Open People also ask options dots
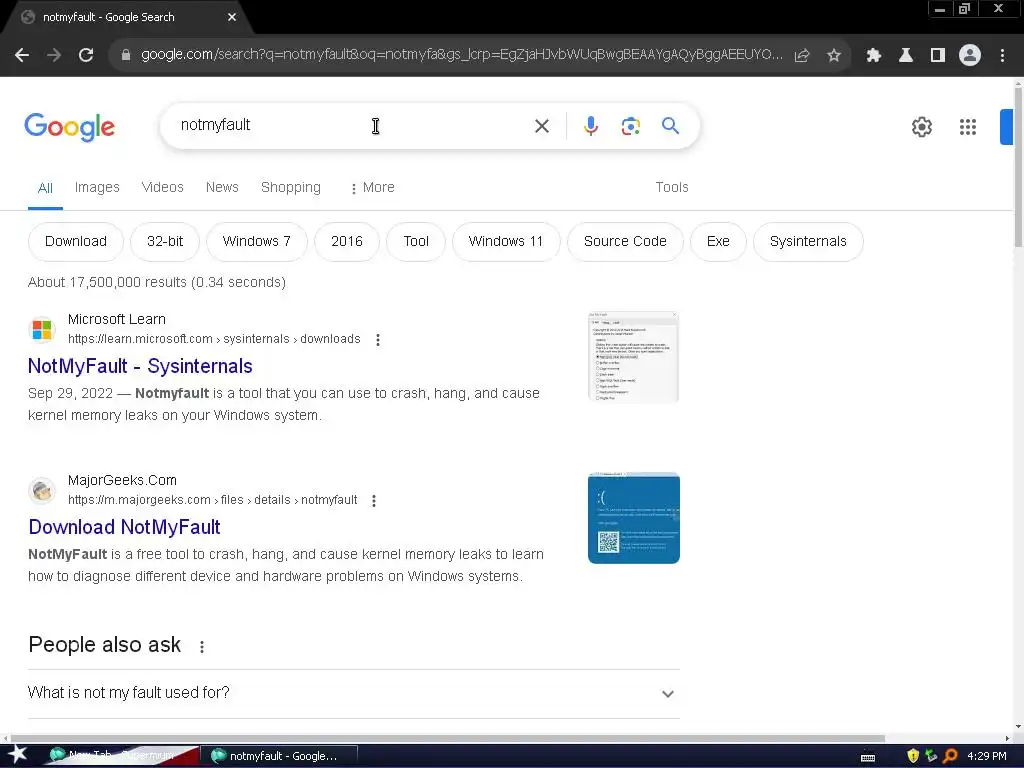1024x768 pixels. point(202,647)
